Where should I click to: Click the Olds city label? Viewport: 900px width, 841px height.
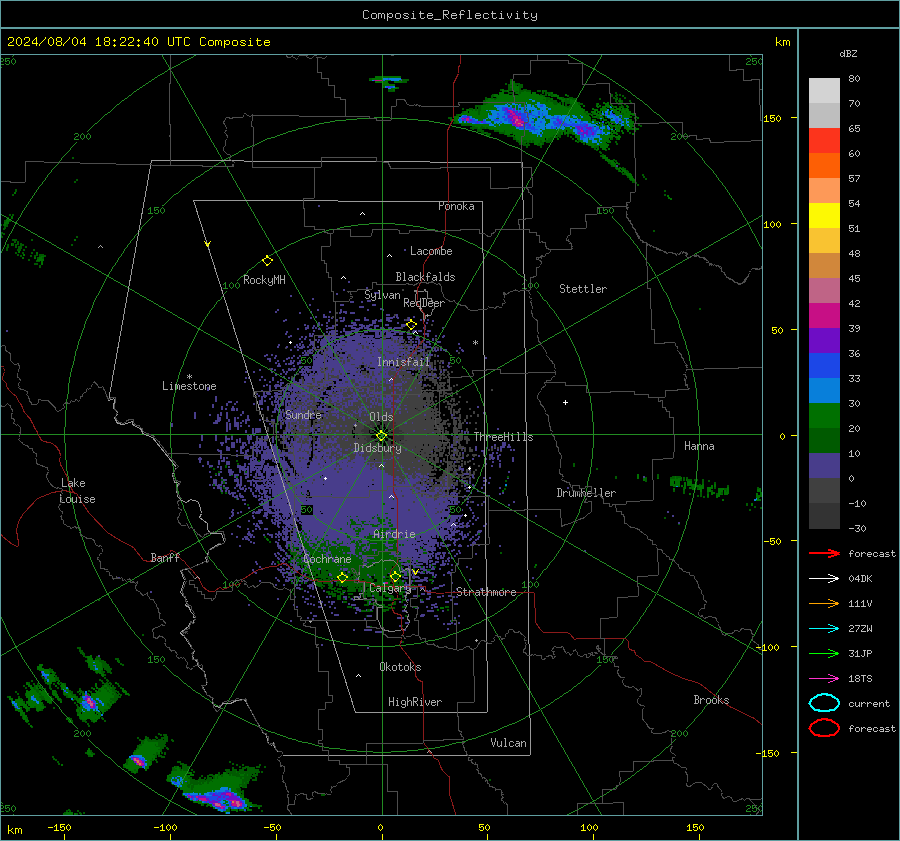[x=381, y=417]
